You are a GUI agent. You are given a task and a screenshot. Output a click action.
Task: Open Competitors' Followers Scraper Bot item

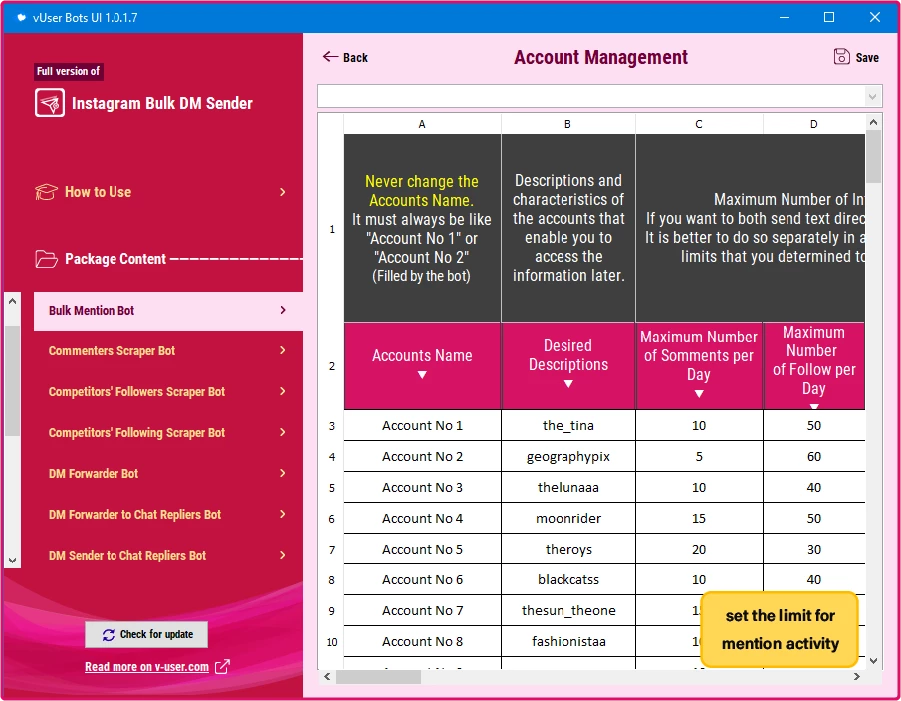click(x=168, y=392)
